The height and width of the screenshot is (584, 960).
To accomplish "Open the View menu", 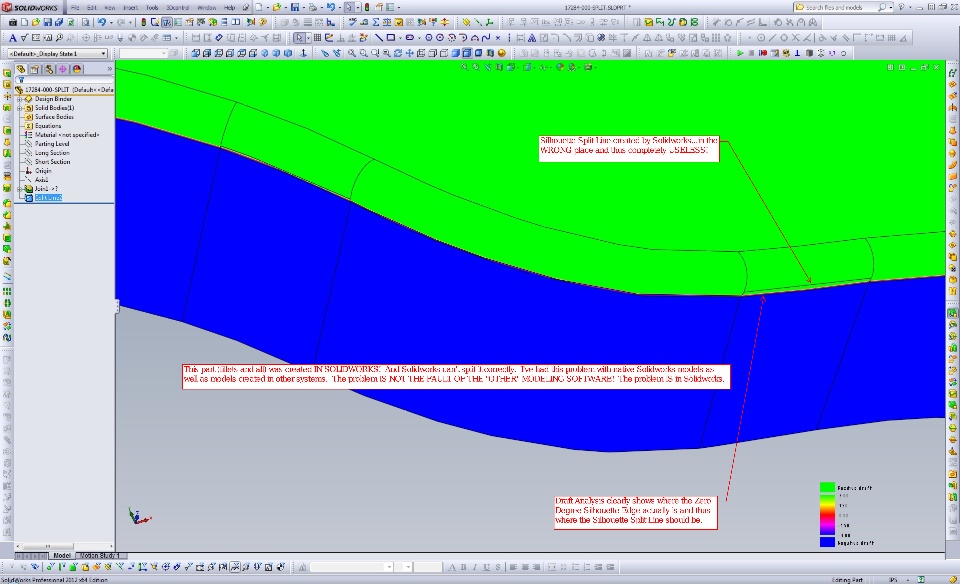I will [x=110, y=7].
